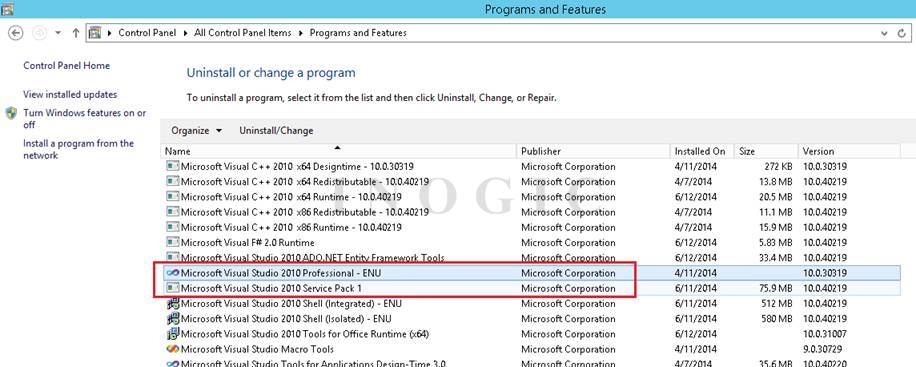Screen dimensions: 916x367
Task: Open Turn Windows features on or off
Action: (85, 119)
